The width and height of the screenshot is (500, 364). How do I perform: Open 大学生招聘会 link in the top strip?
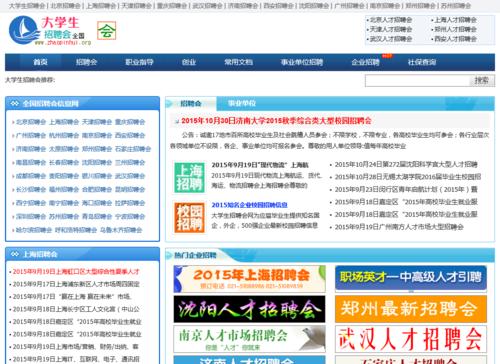tap(27, 6)
